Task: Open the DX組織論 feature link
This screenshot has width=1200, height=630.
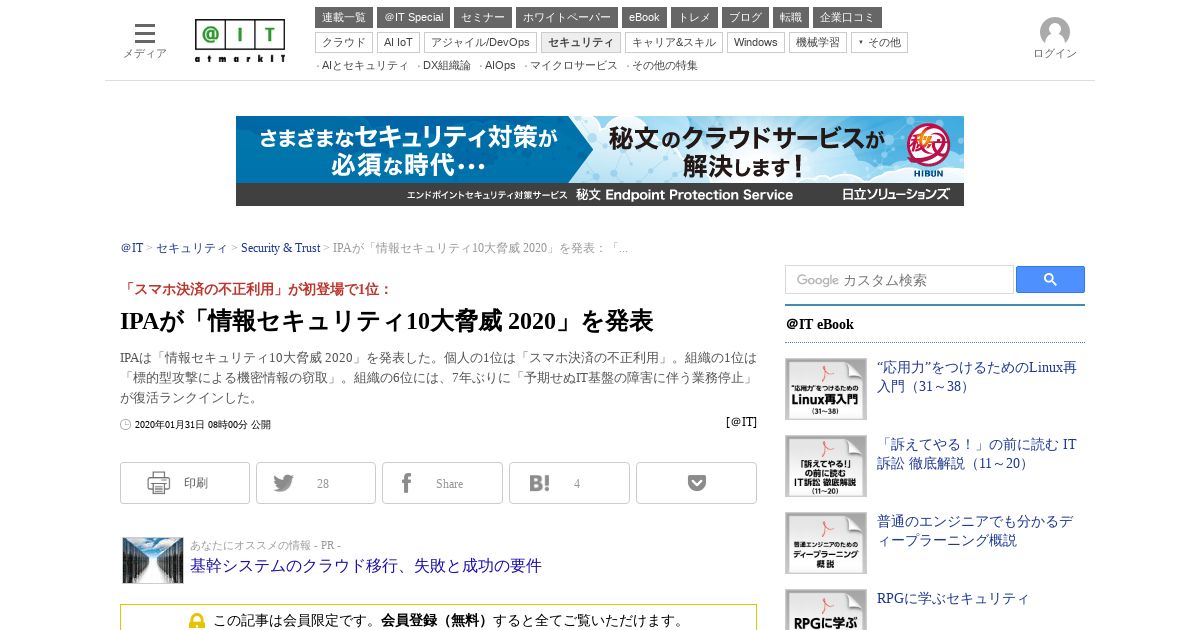Action: pos(446,65)
